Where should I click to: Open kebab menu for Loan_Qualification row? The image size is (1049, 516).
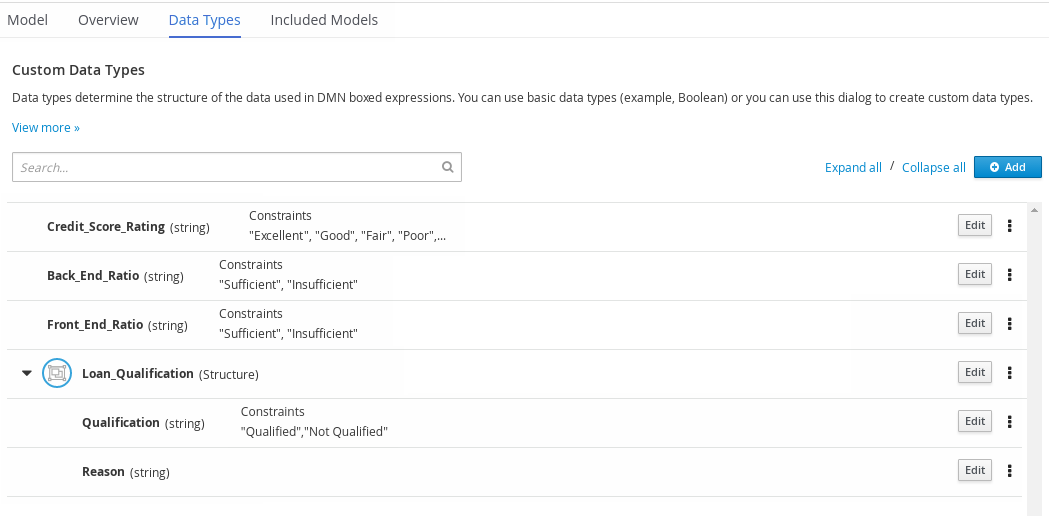click(1010, 373)
